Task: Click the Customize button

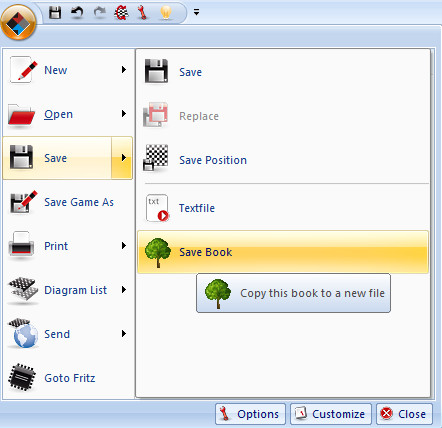Action: point(331,414)
